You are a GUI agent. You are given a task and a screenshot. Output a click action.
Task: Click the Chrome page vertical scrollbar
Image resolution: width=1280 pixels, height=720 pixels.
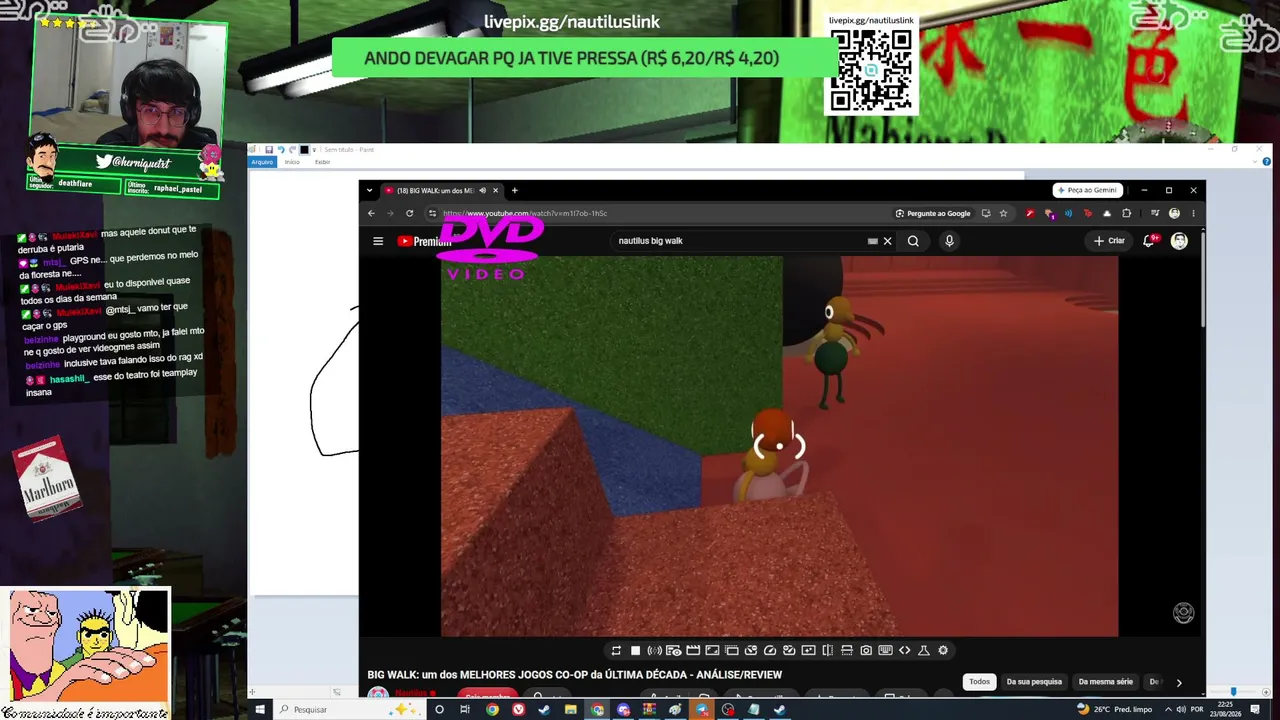click(x=1203, y=280)
